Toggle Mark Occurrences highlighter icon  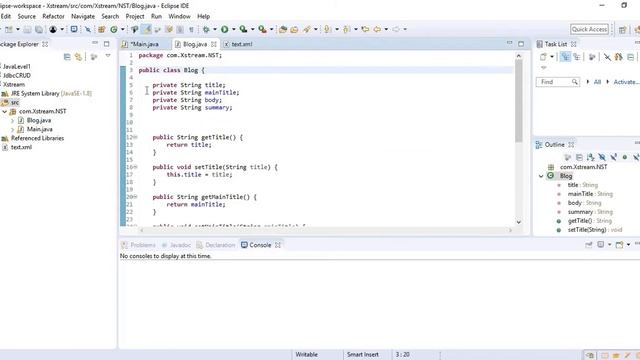[146, 29]
